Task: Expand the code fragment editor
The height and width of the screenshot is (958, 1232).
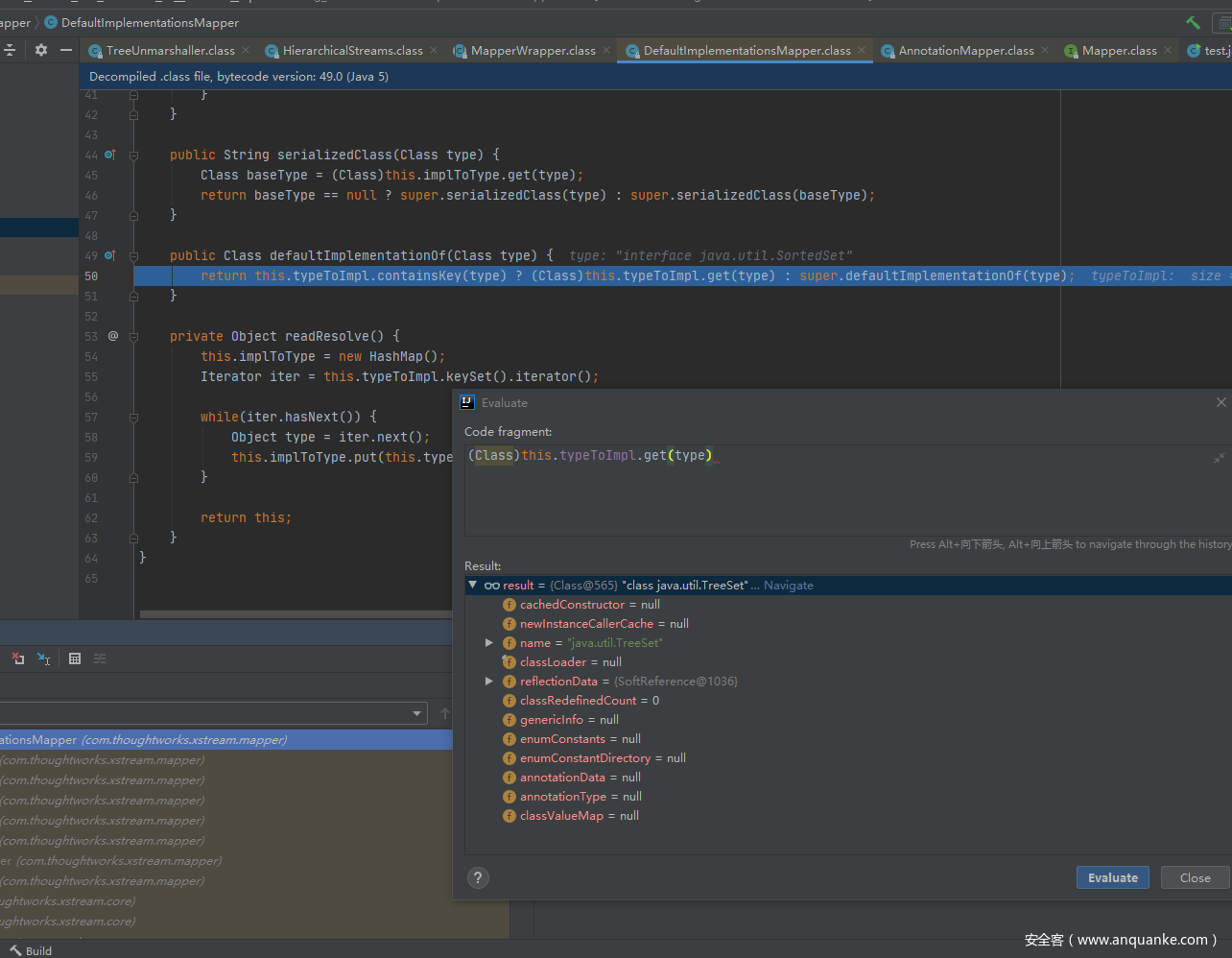Action: (1219, 458)
